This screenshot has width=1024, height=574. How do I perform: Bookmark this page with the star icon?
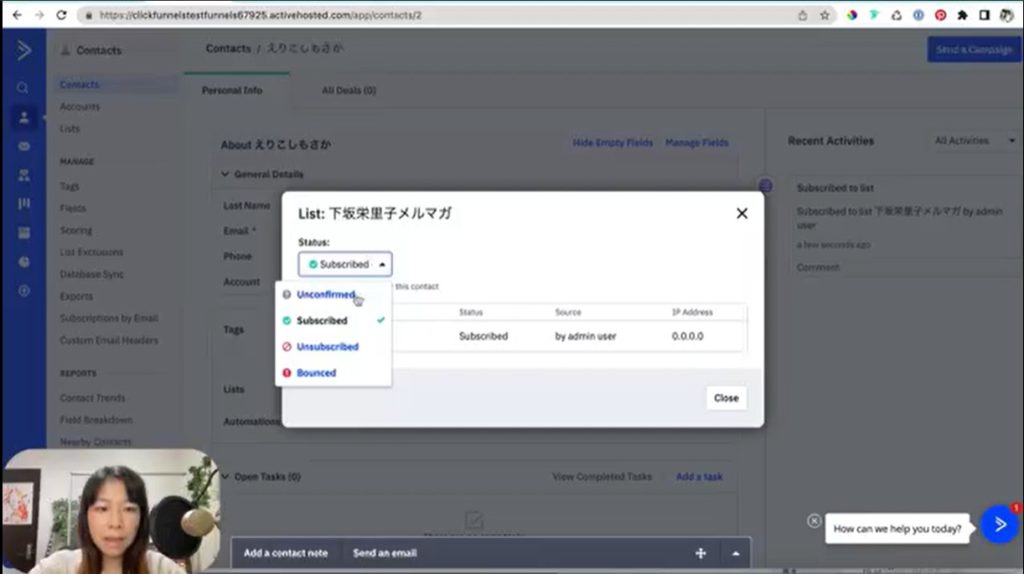(825, 16)
